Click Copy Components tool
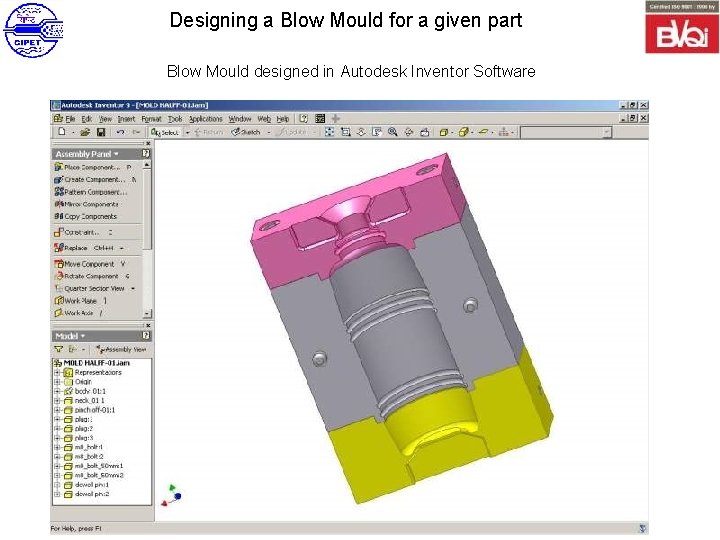The height and width of the screenshot is (540, 720). (85, 216)
